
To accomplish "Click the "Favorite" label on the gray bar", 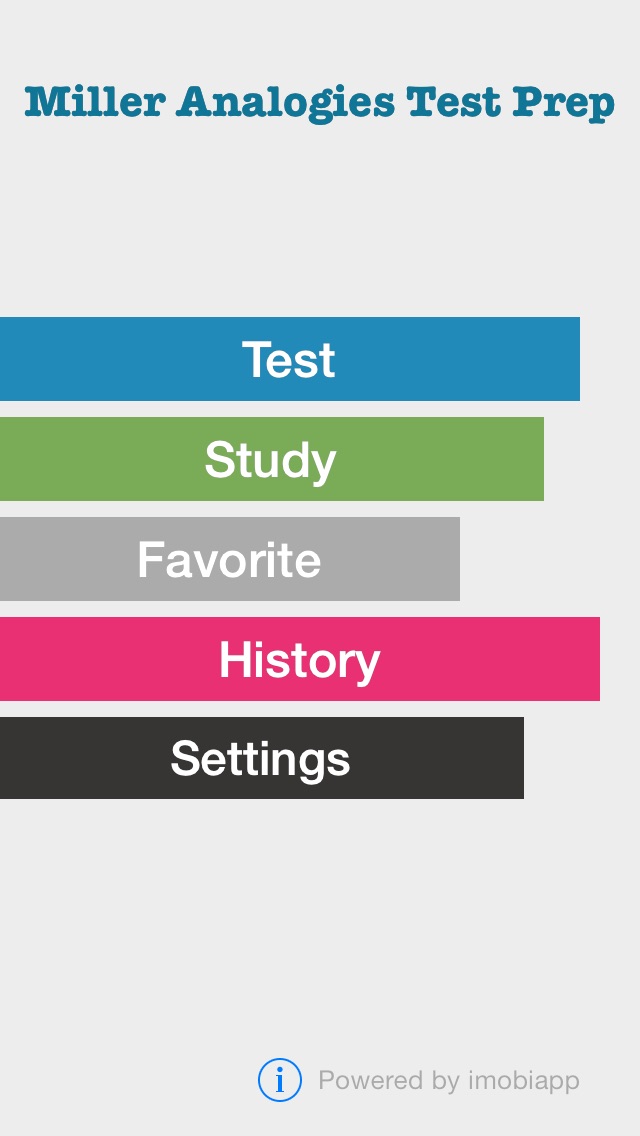I will pos(229,559).
